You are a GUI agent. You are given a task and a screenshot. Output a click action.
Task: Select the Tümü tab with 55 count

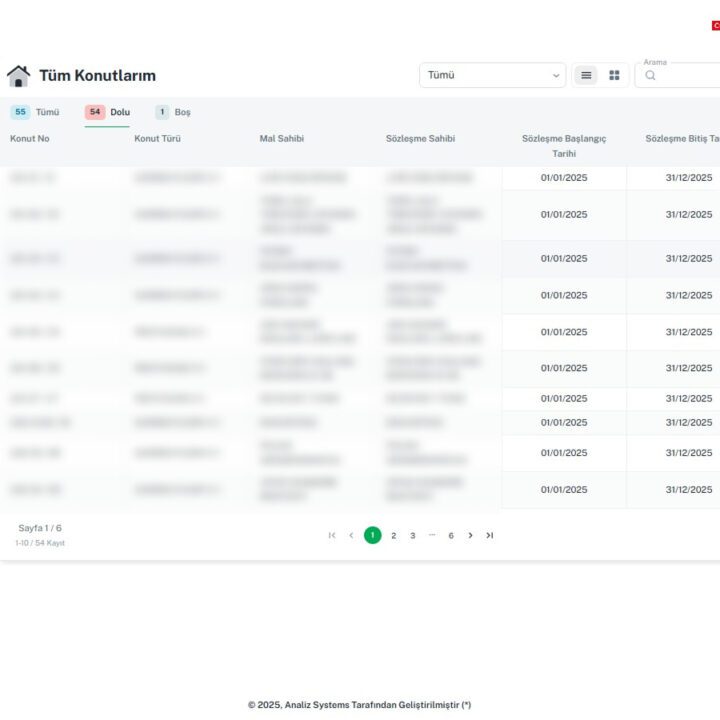click(35, 112)
